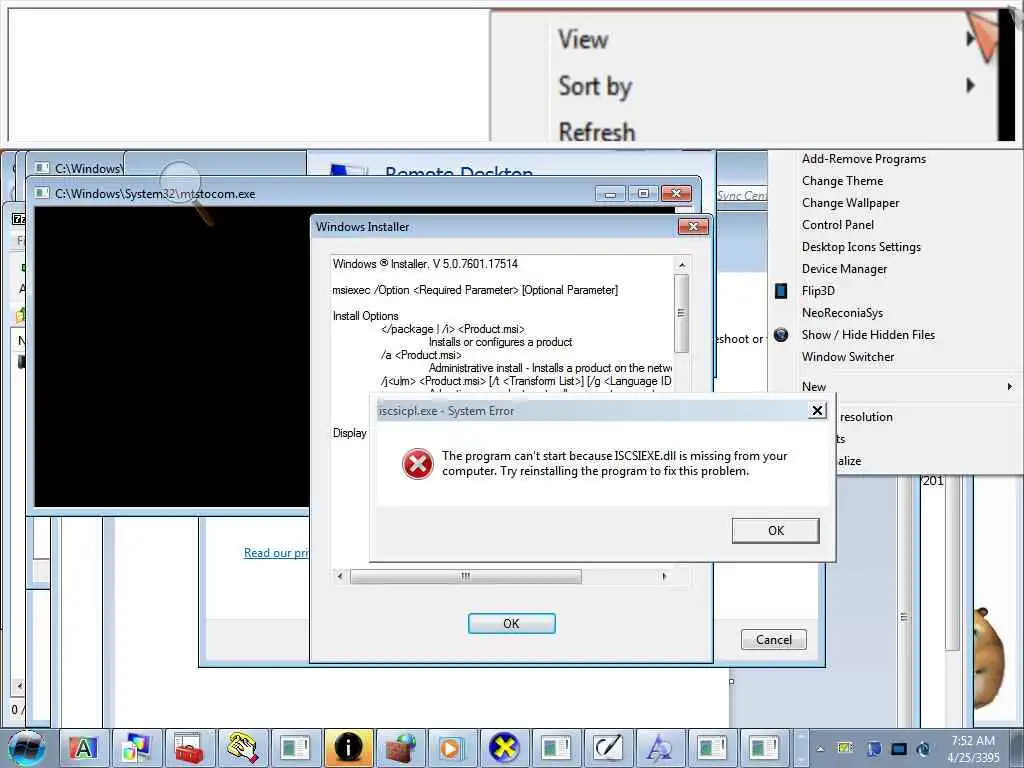1024x768 pixels.
Task: Click the power battery tray icon
Action: (846, 748)
